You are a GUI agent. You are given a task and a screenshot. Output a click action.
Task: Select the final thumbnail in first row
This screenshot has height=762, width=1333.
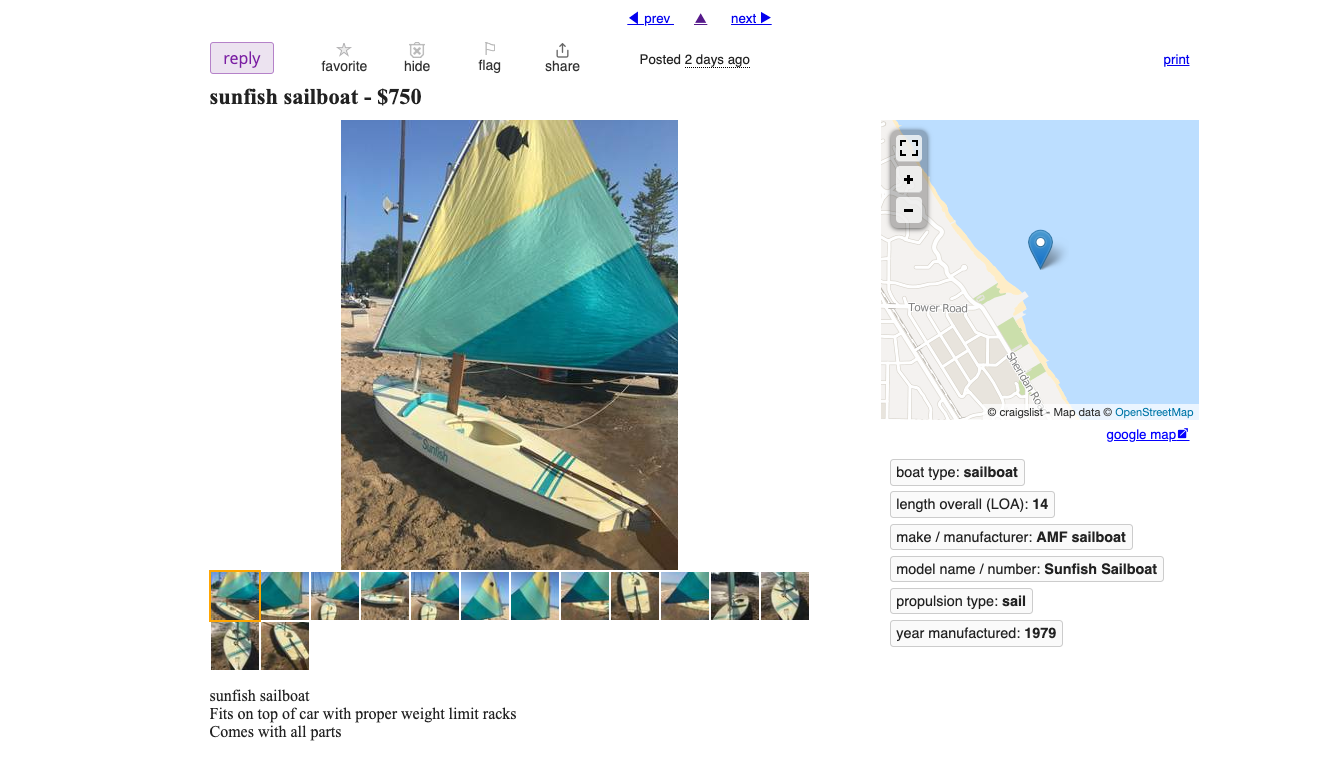[x=785, y=596]
